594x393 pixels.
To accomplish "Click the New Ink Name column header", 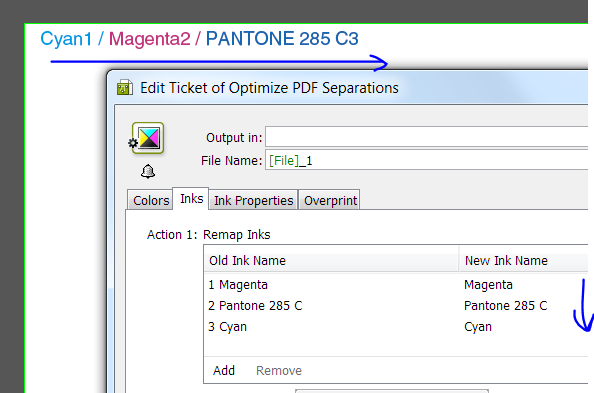I will click(x=524, y=260).
